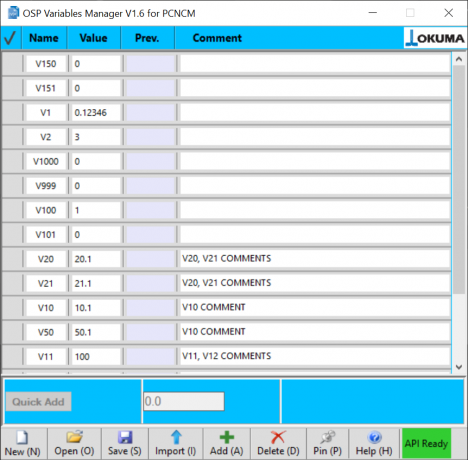Viewport: 468px width, 460px height.
Task: Click the green API Ready status button
Action: [x=426, y=443]
